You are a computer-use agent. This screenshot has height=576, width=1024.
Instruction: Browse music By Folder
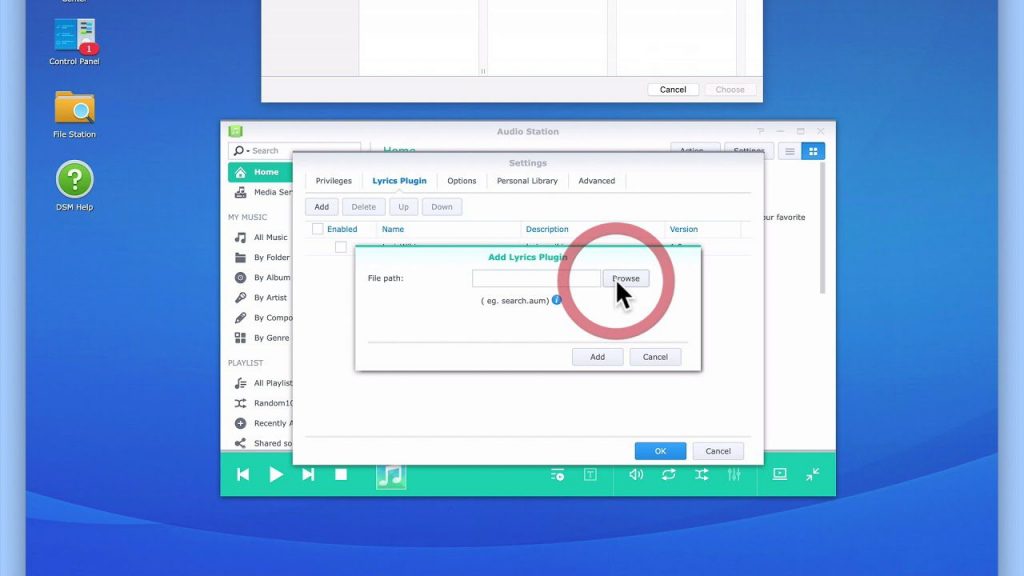click(261, 257)
